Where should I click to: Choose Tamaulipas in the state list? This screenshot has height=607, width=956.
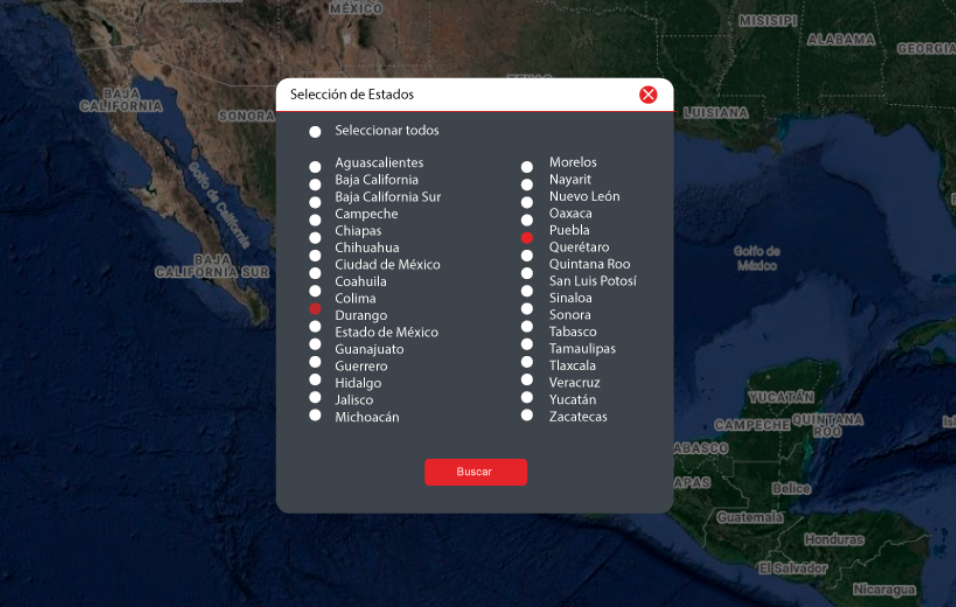[527, 344]
